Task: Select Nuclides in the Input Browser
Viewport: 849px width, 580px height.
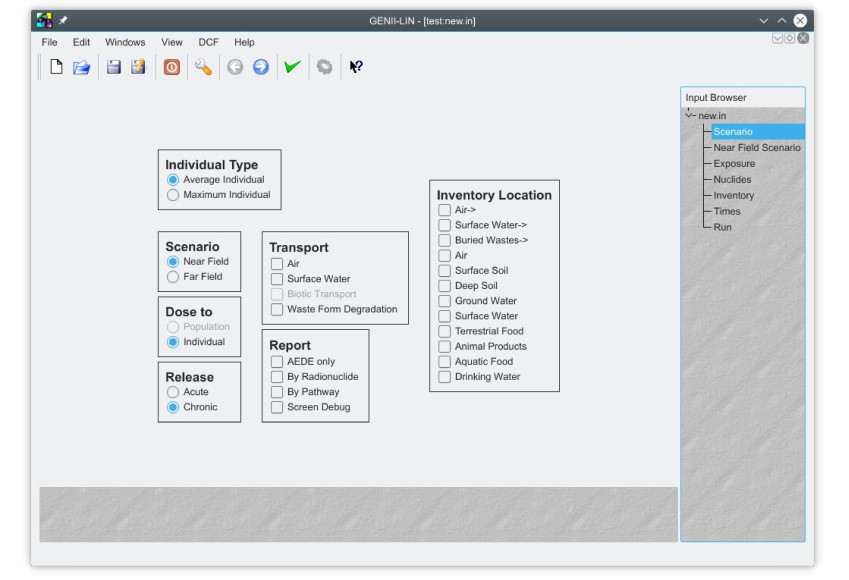Action: (x=732, y=180)
